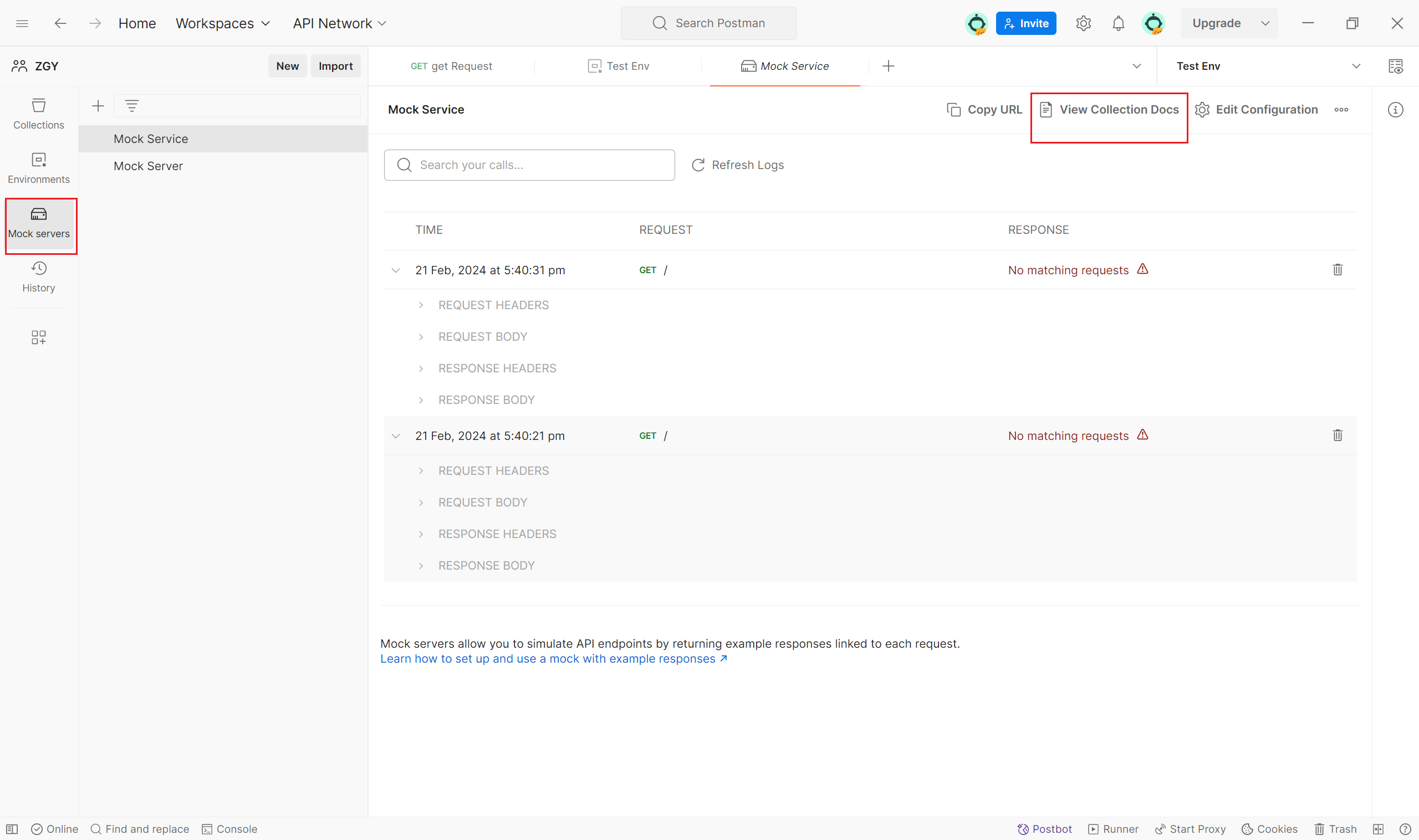Collapse the 5:40:31 pm log row
The width and height of the screenshot is (1419, 840).
click(396, 270)
